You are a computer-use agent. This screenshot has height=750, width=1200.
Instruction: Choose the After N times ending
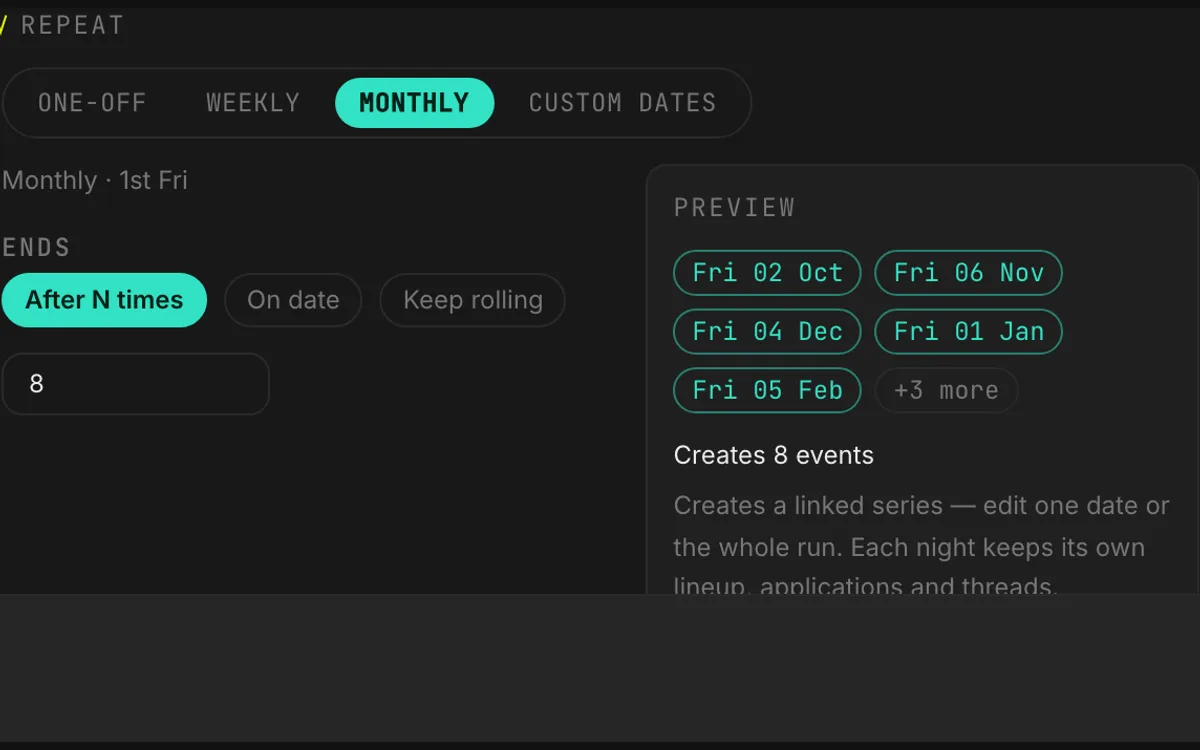coord(104,300)
